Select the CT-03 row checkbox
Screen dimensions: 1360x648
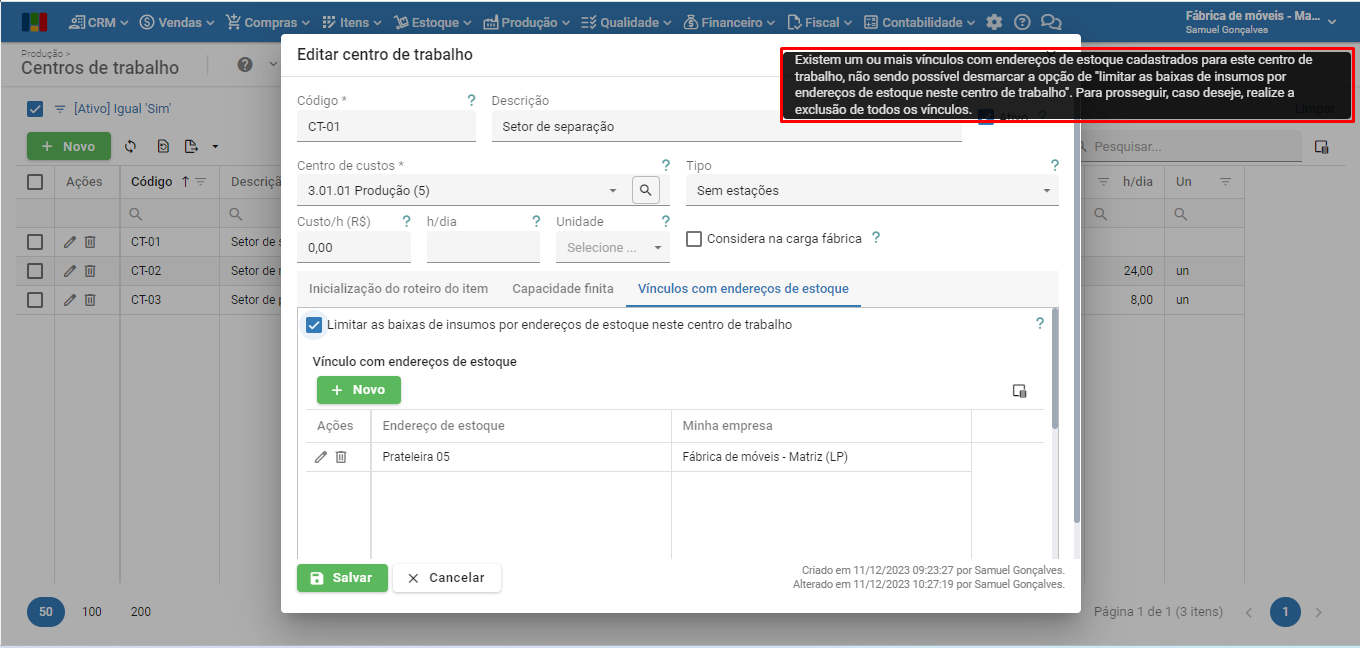35,300
